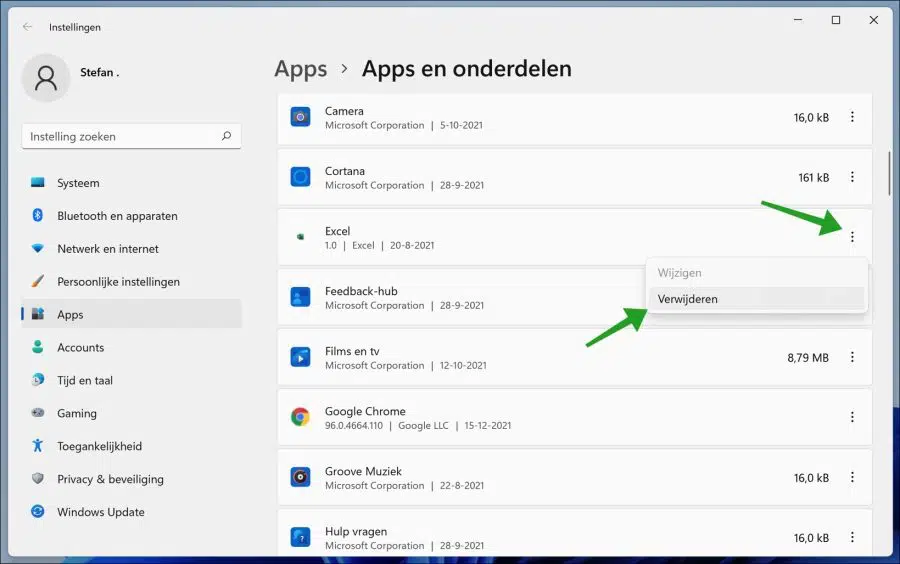Image resolution: width=900 pixels, height=564 pixels.
Task: Open Persoonlijke instellingen category
Action: coord(131,282)
